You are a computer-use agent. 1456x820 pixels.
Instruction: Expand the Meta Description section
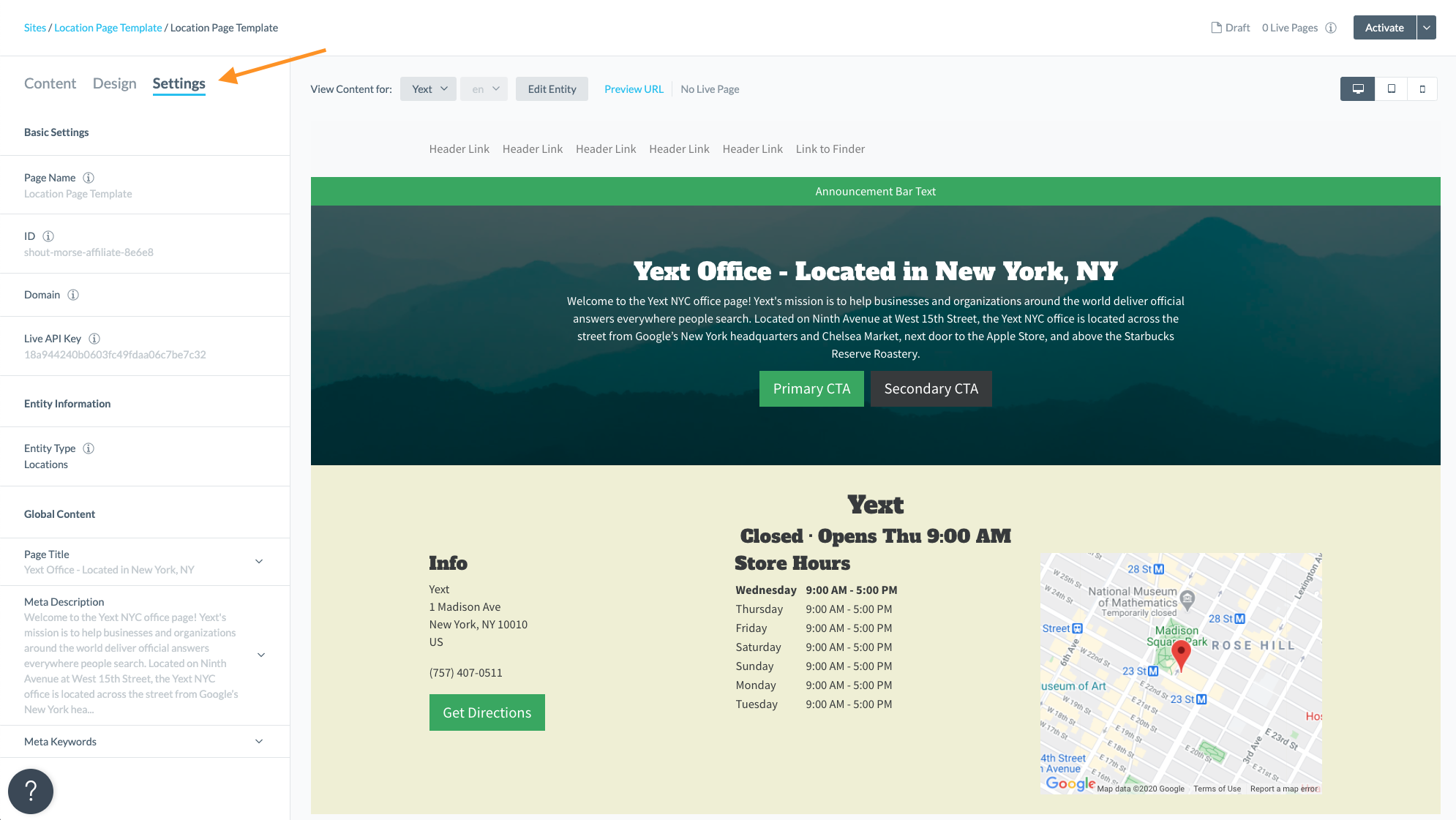pyautogui.click(x=261, y=655)
